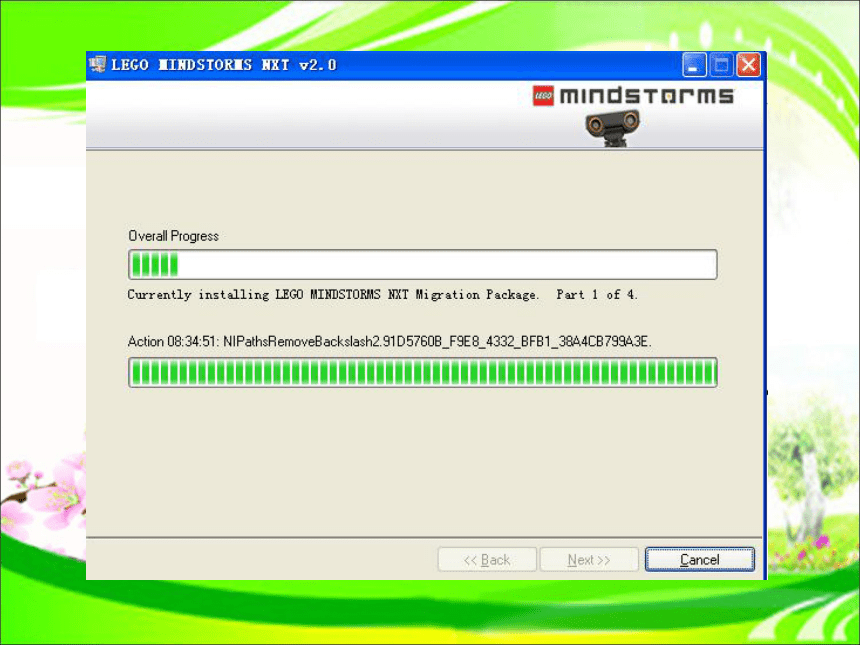Click the NXT robot head image

[612, 127]
